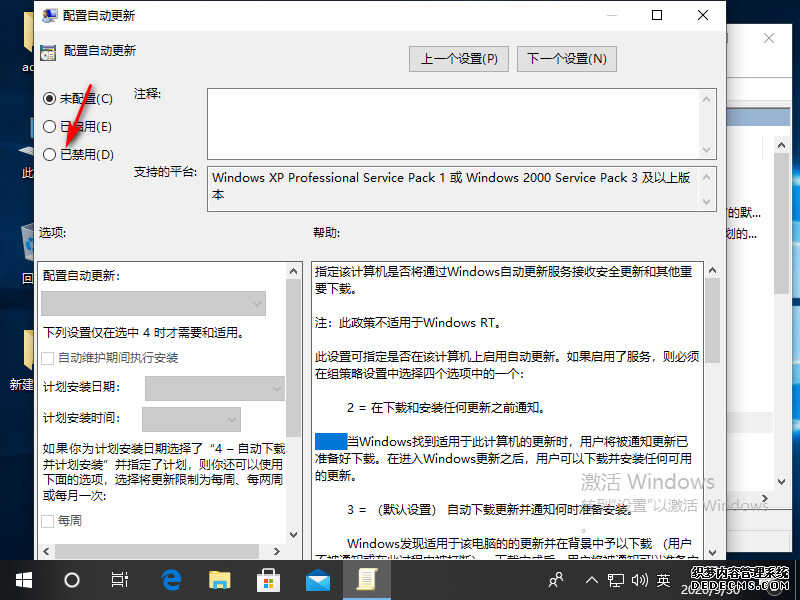This screenshot has width=800, height=600.
Task: Click the supported platform text 'Windows XP Professional Service Pack 1'
Action: pyautogui.click(x=329, y=178)
